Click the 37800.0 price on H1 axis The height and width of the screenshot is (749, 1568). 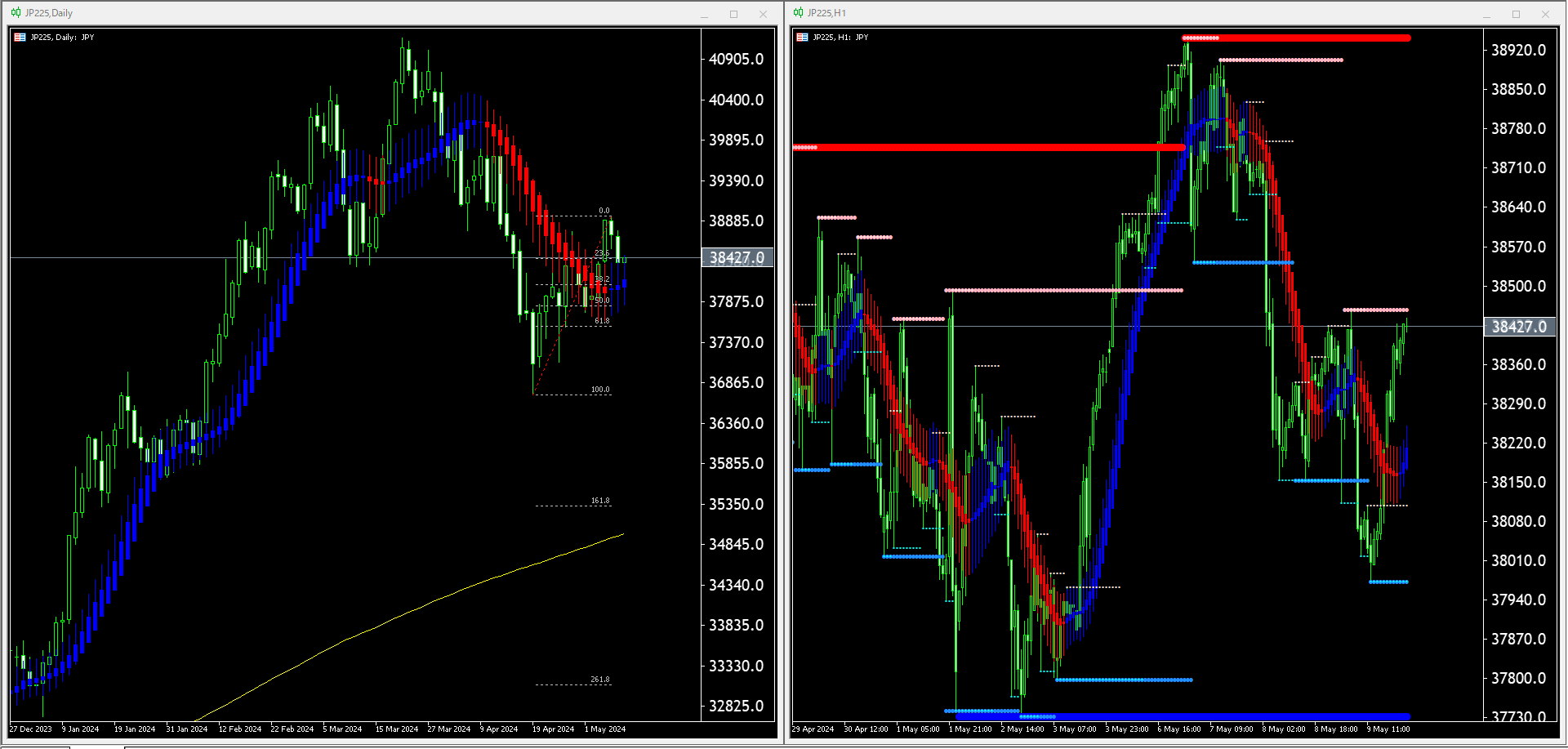point(1519,679)
